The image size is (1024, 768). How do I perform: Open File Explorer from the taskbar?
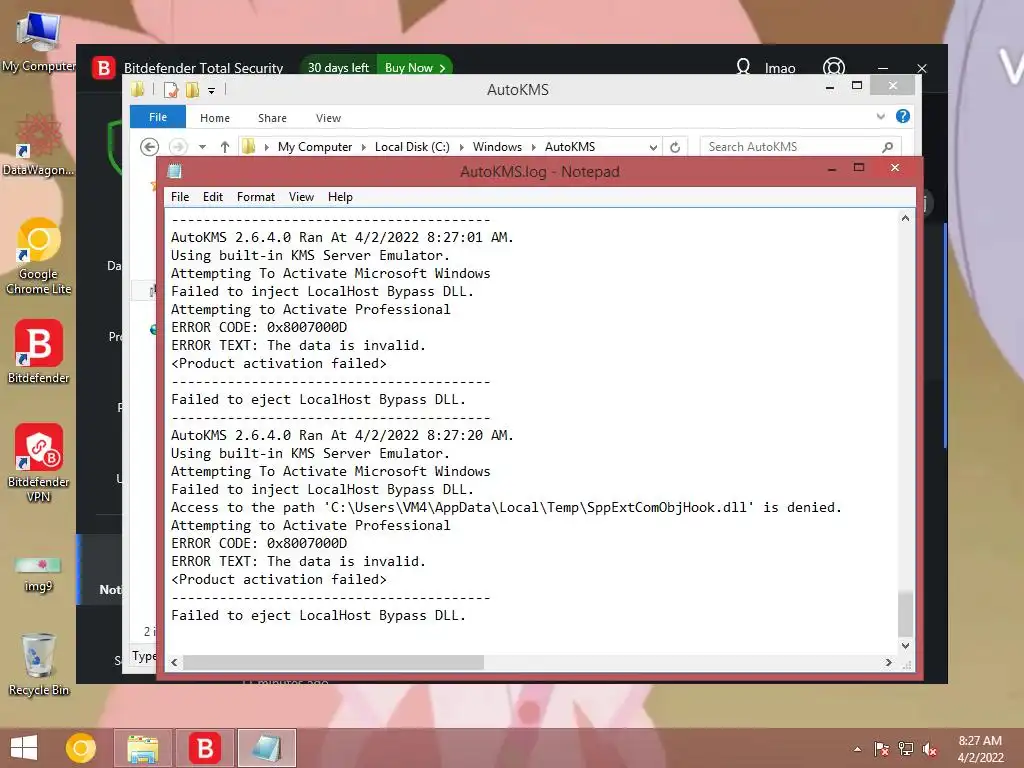[x=143, y=748]
